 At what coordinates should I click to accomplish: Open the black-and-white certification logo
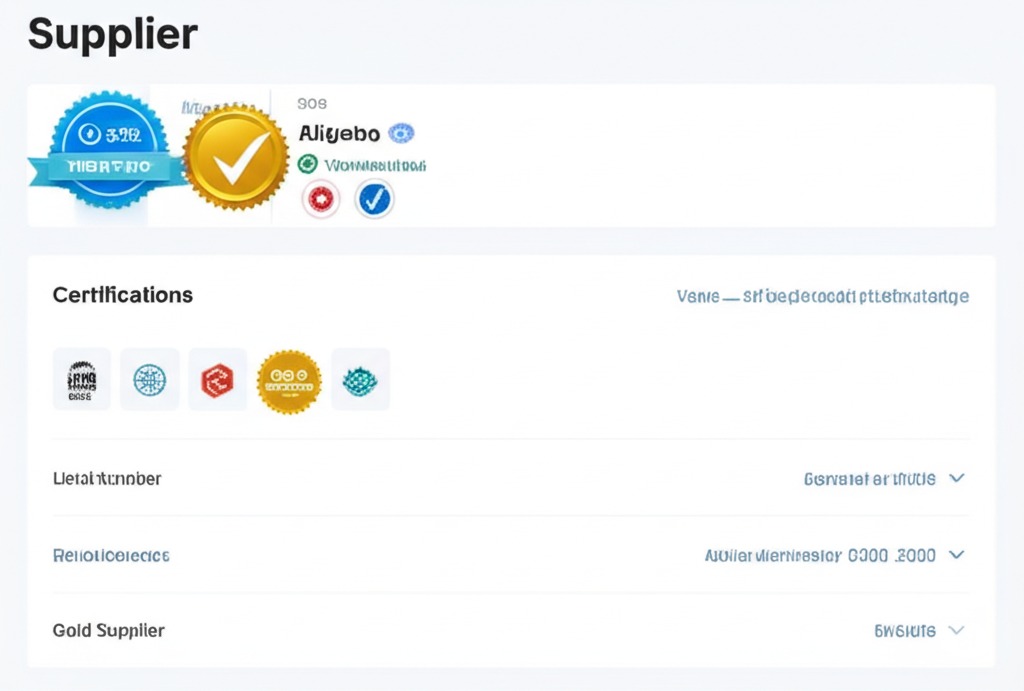[82, 379]
